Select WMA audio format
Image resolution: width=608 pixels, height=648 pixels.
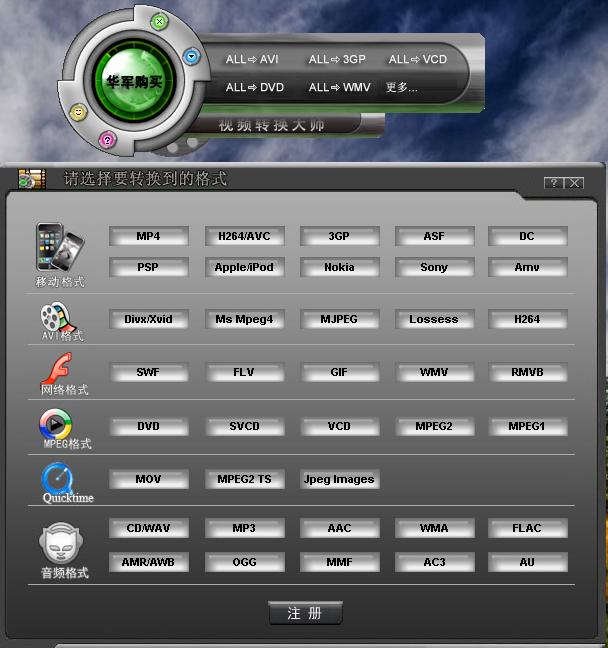[x=434, y=528]
